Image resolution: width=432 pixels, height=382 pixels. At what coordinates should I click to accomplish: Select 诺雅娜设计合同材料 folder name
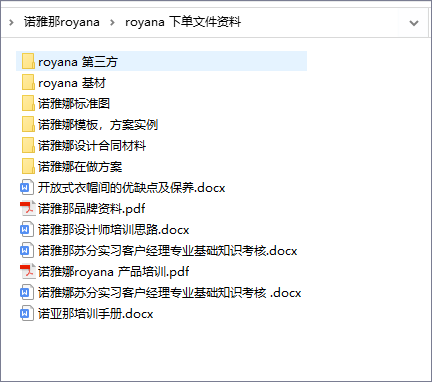click(92, 146)
